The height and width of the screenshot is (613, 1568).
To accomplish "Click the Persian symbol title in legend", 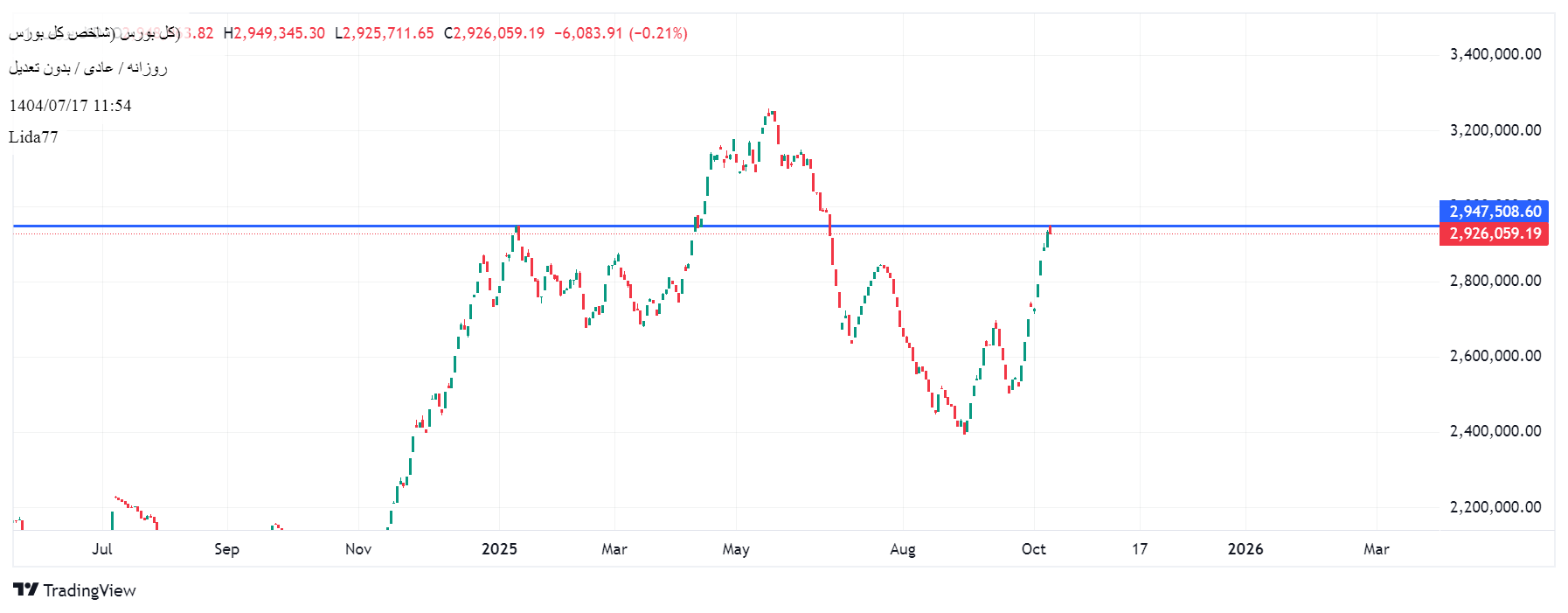I will click(x=94, y=33).
